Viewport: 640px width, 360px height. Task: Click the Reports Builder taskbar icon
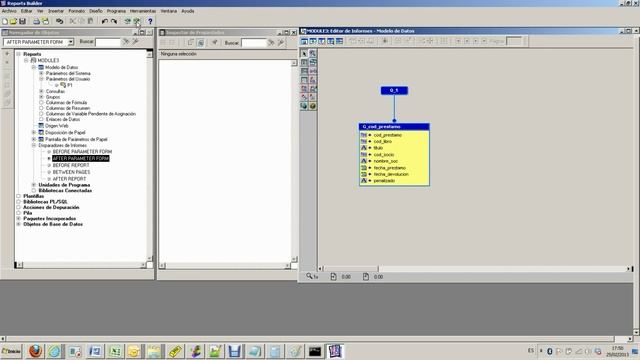pyautogui.click(x=335, y=351)
